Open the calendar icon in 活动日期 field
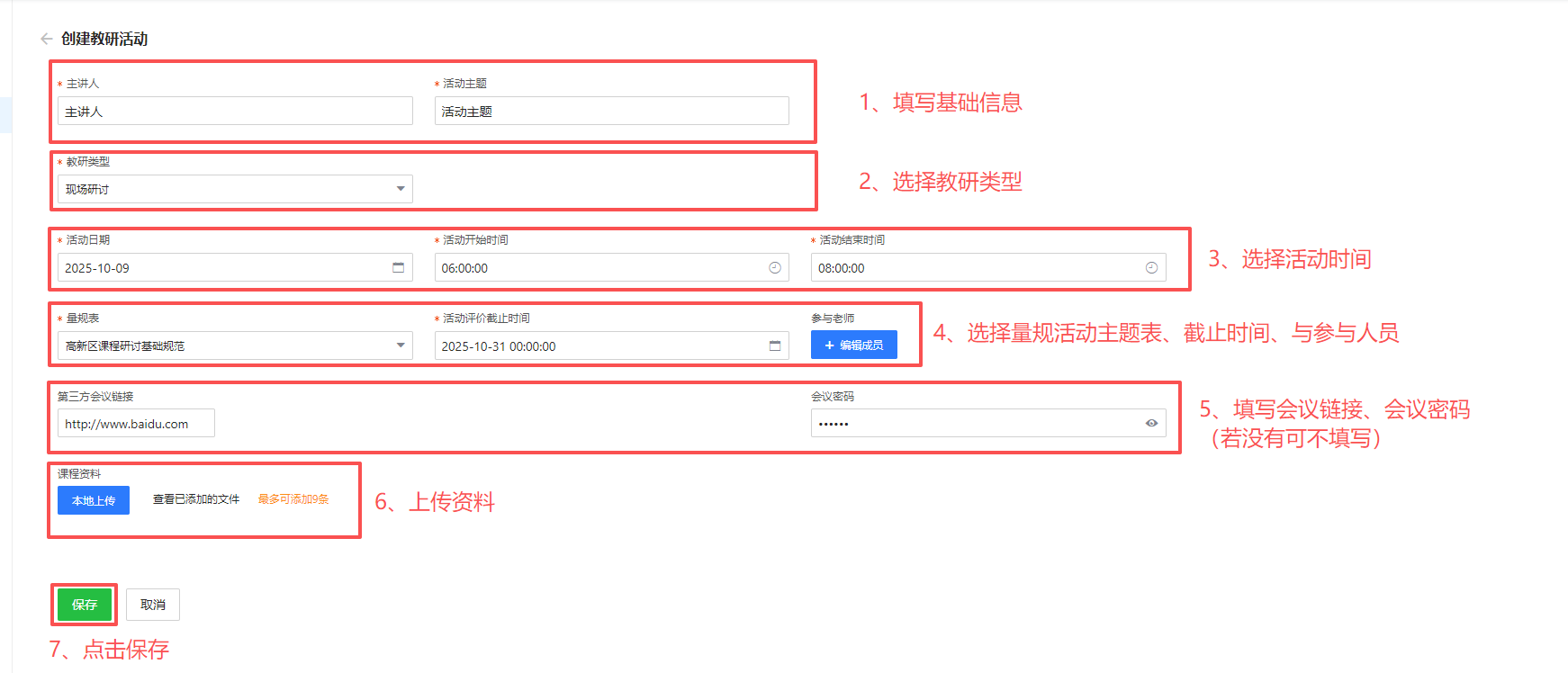Image resolution: width=1568 pixels, height=673 pixels. (x=398, y=267)
